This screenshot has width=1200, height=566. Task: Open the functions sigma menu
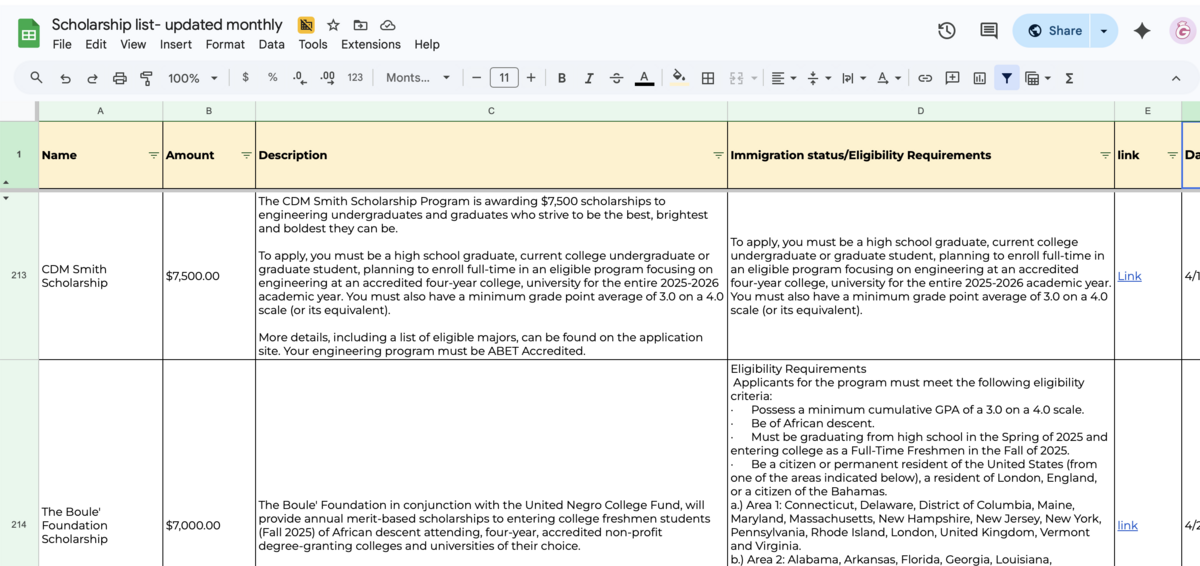1069,78
